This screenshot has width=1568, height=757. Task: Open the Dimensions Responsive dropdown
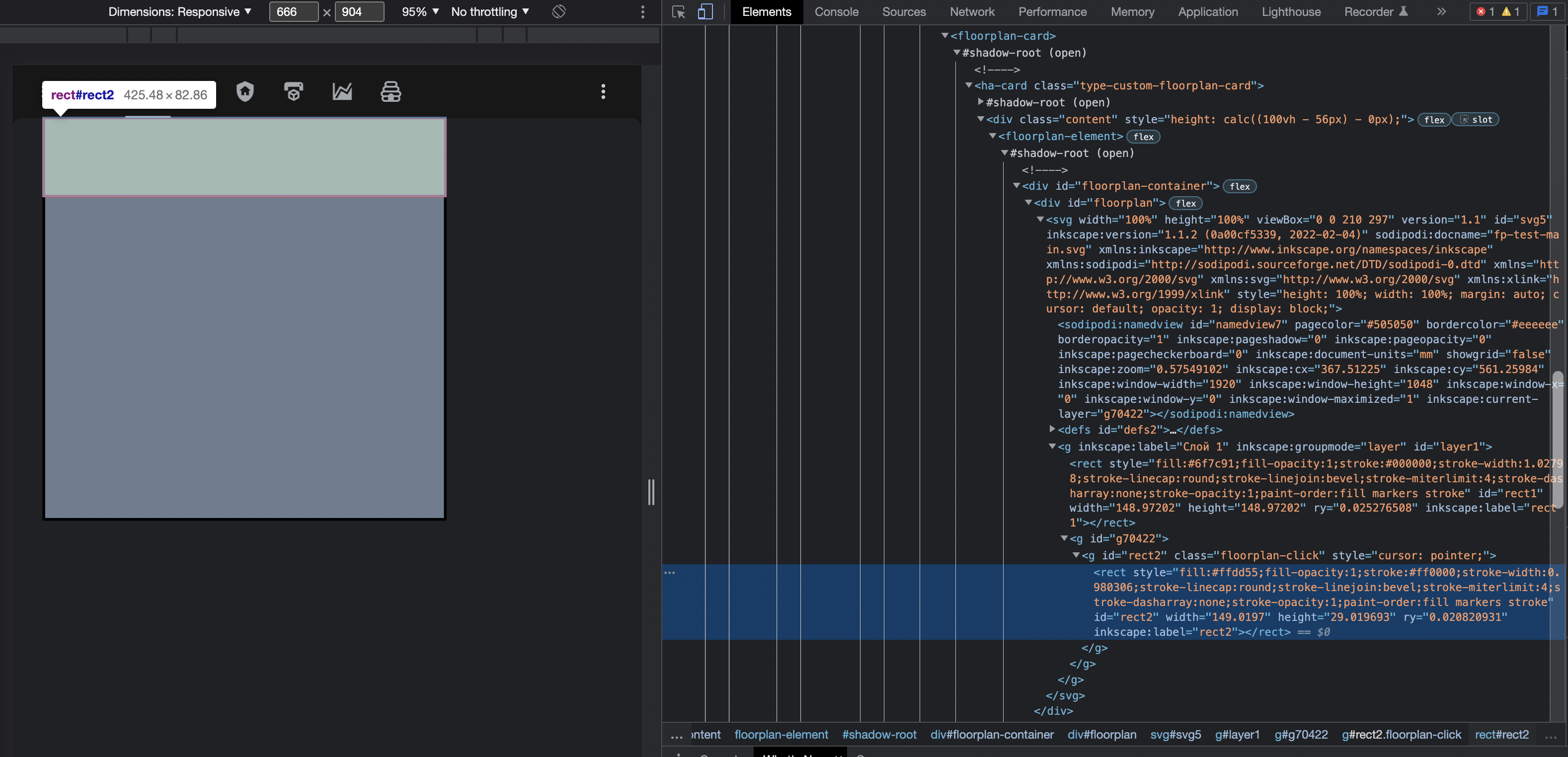(179, 11)
